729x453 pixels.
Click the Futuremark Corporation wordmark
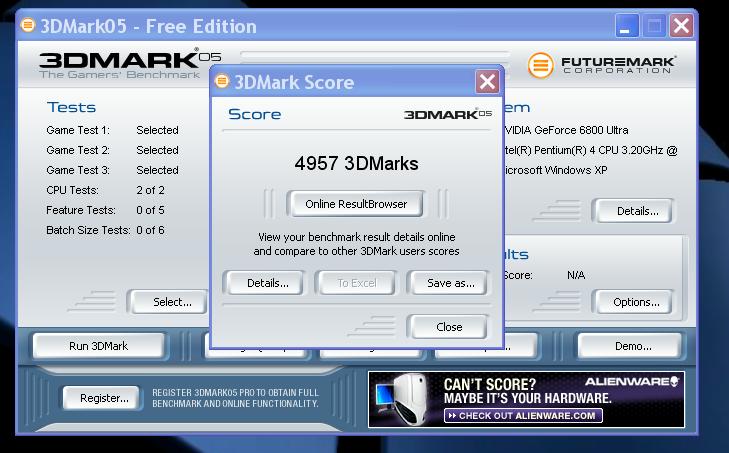[618, 65]
